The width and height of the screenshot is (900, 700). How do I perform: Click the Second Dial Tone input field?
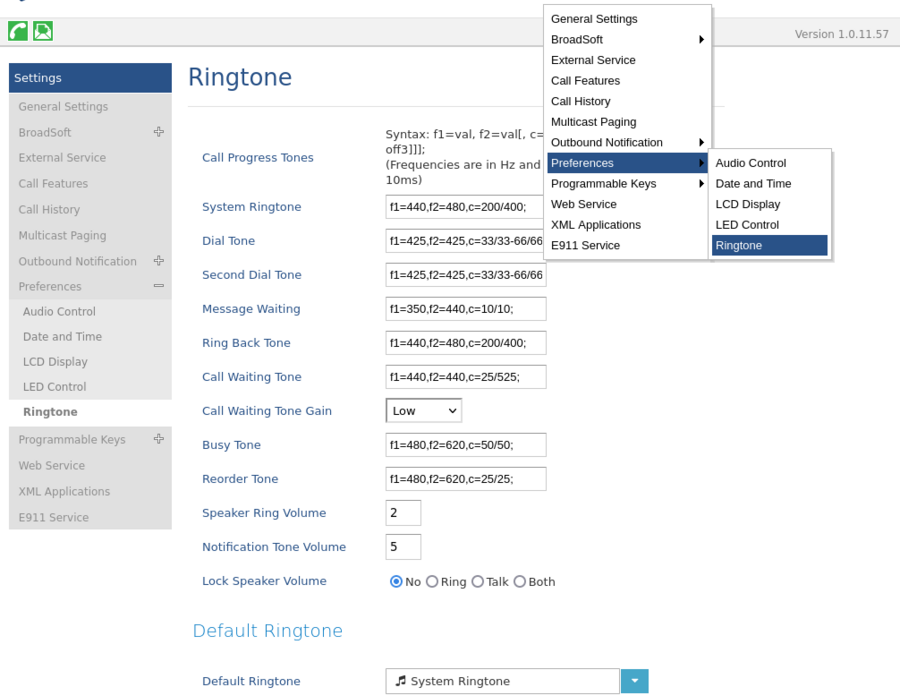tap(465, 275)
